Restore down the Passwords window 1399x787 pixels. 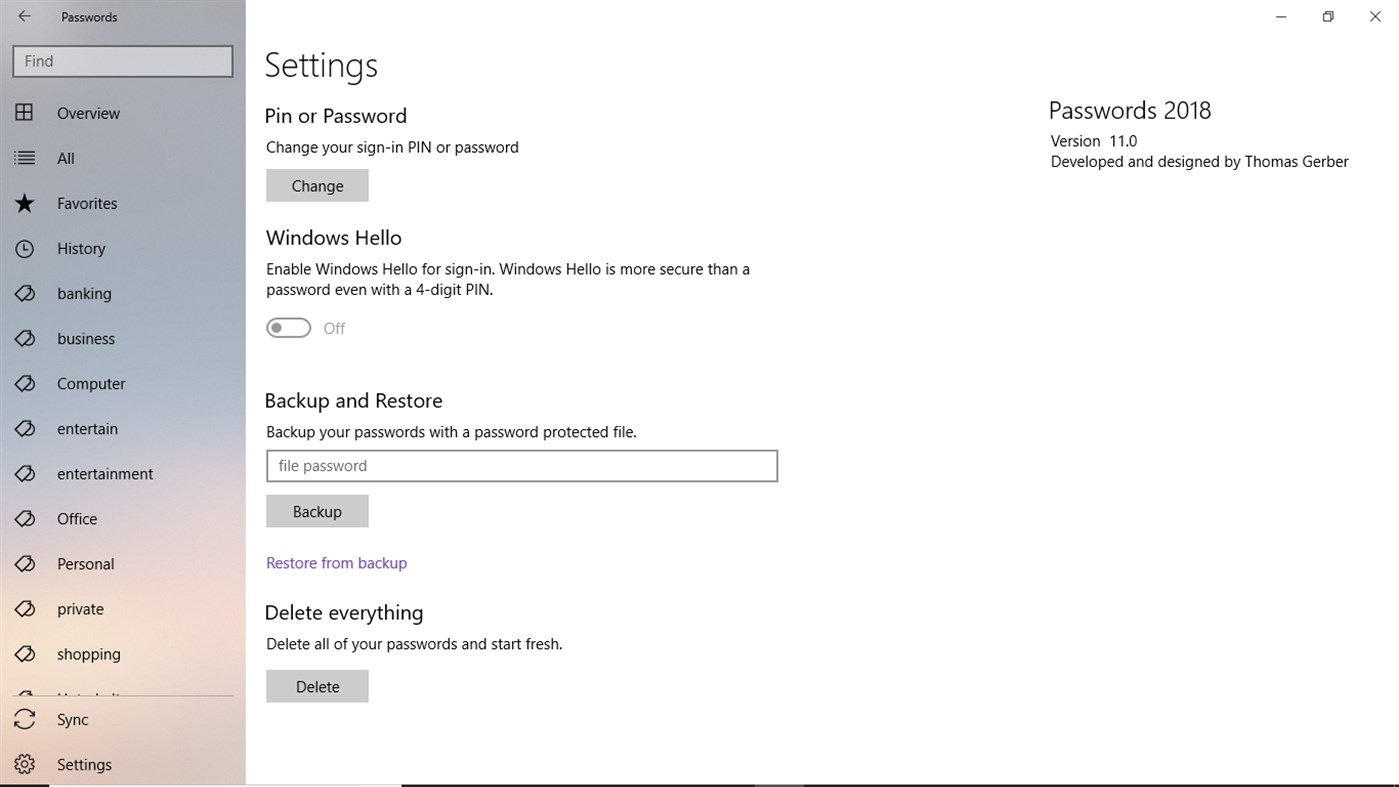pos(1328,16)
